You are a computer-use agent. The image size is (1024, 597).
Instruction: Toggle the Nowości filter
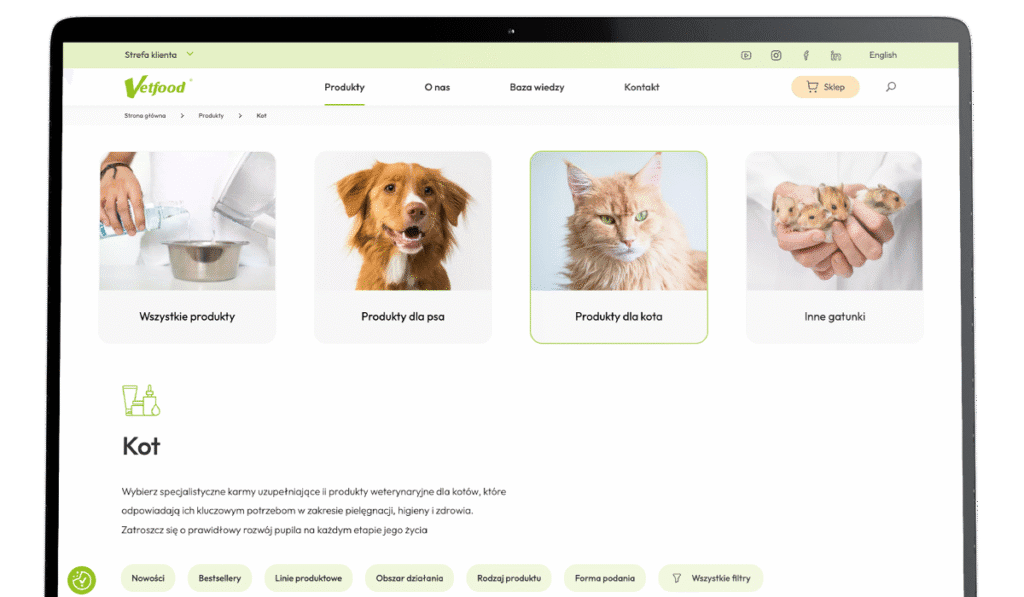click(148, 578)
